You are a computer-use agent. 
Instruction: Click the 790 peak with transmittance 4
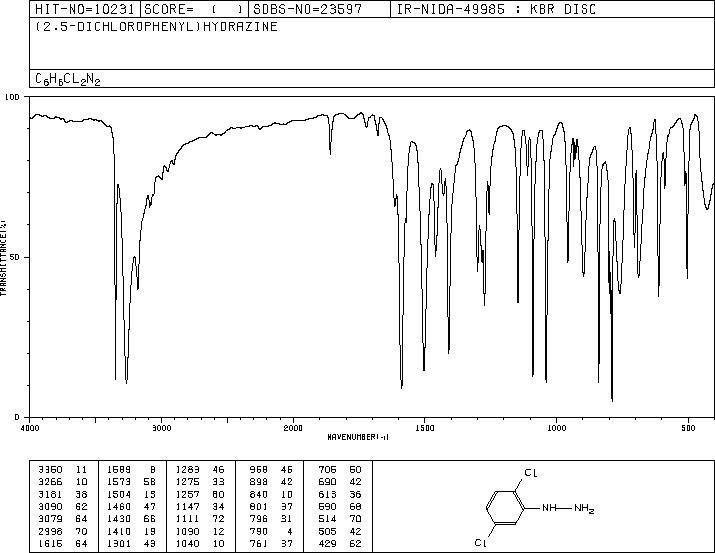tap(271, 531)
